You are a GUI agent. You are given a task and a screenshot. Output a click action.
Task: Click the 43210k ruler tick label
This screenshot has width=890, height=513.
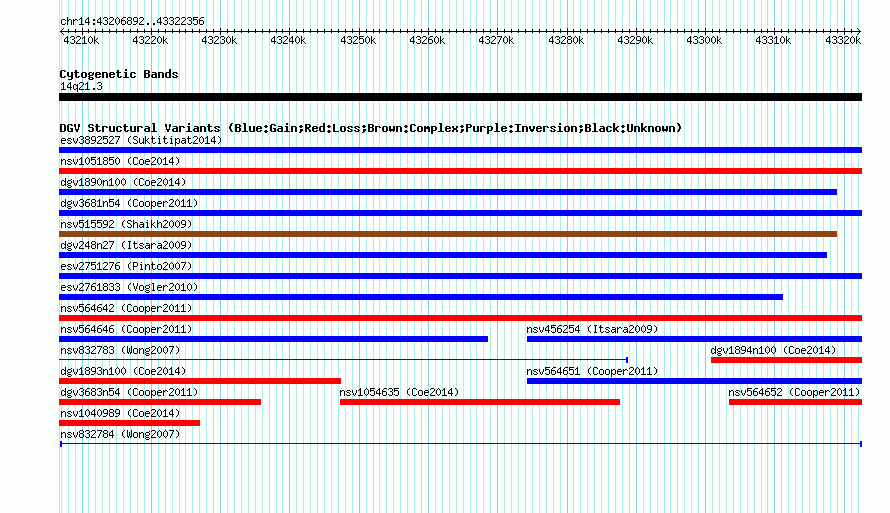click(81, 40)
